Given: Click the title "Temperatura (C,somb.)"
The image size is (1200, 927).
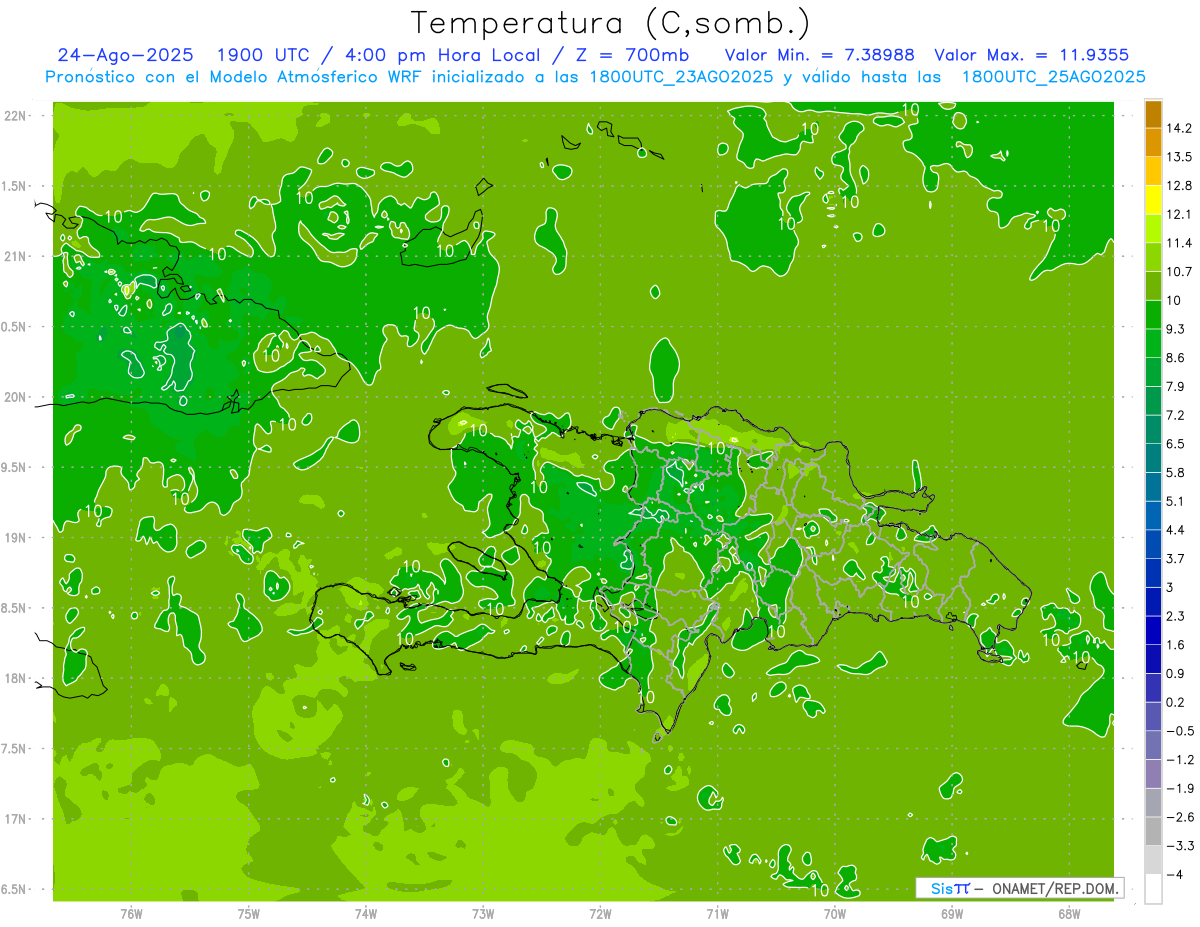Looking at the screenshot, I should coord(611,24).
